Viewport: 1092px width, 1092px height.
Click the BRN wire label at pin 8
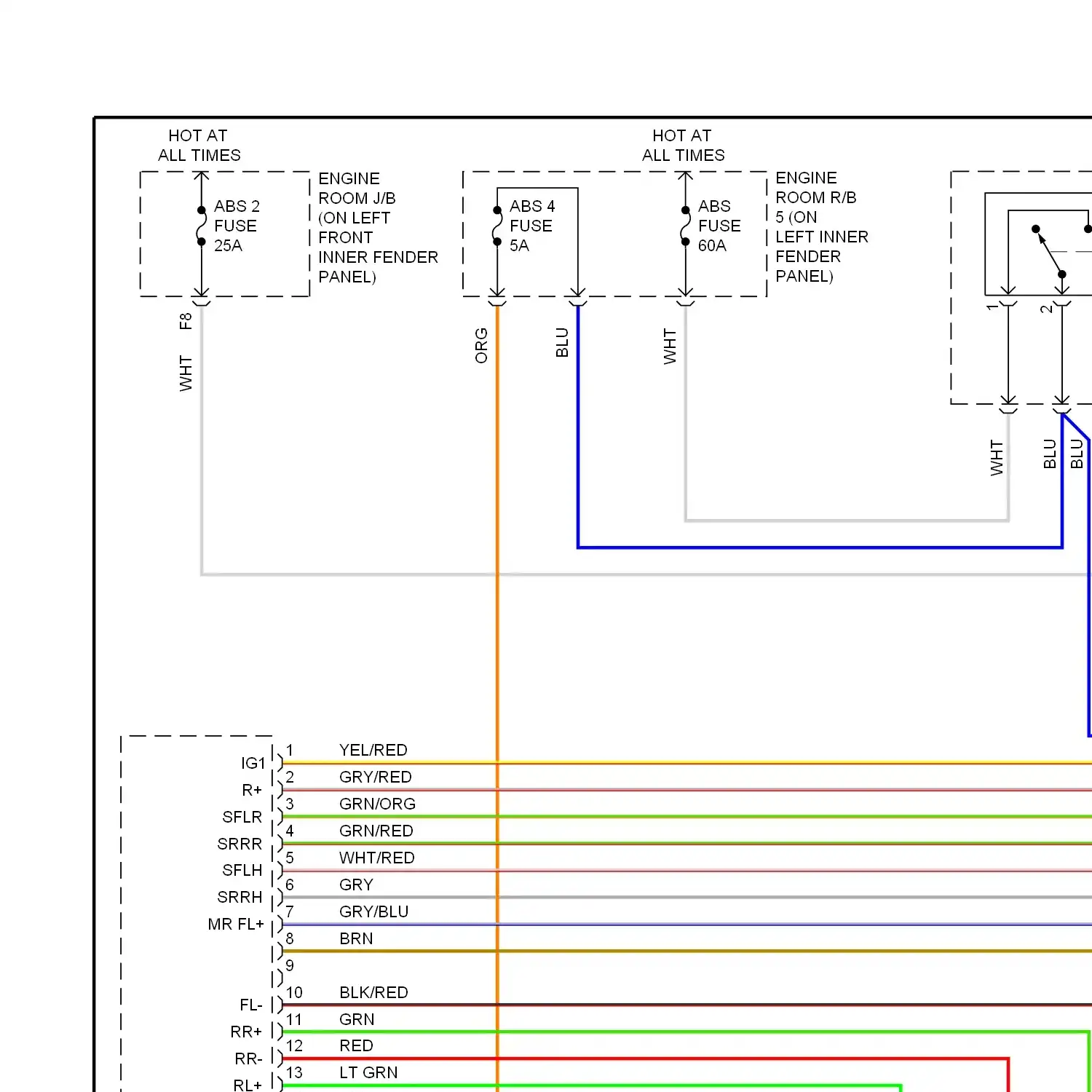(356, 938)
